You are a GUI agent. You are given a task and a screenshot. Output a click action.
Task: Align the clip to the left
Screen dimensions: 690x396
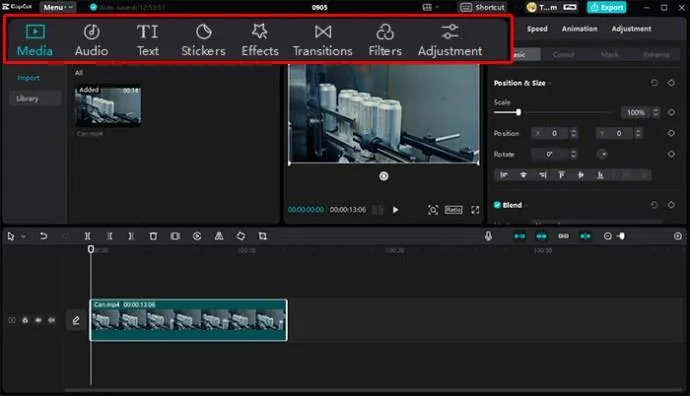pos(504,175)
